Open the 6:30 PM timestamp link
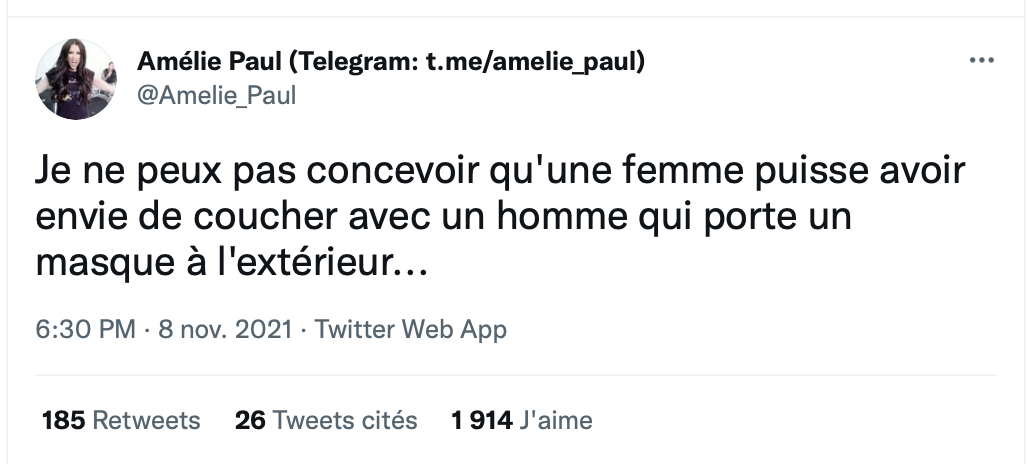Screen dimensions: 1028x464 (x=85, y=329)
